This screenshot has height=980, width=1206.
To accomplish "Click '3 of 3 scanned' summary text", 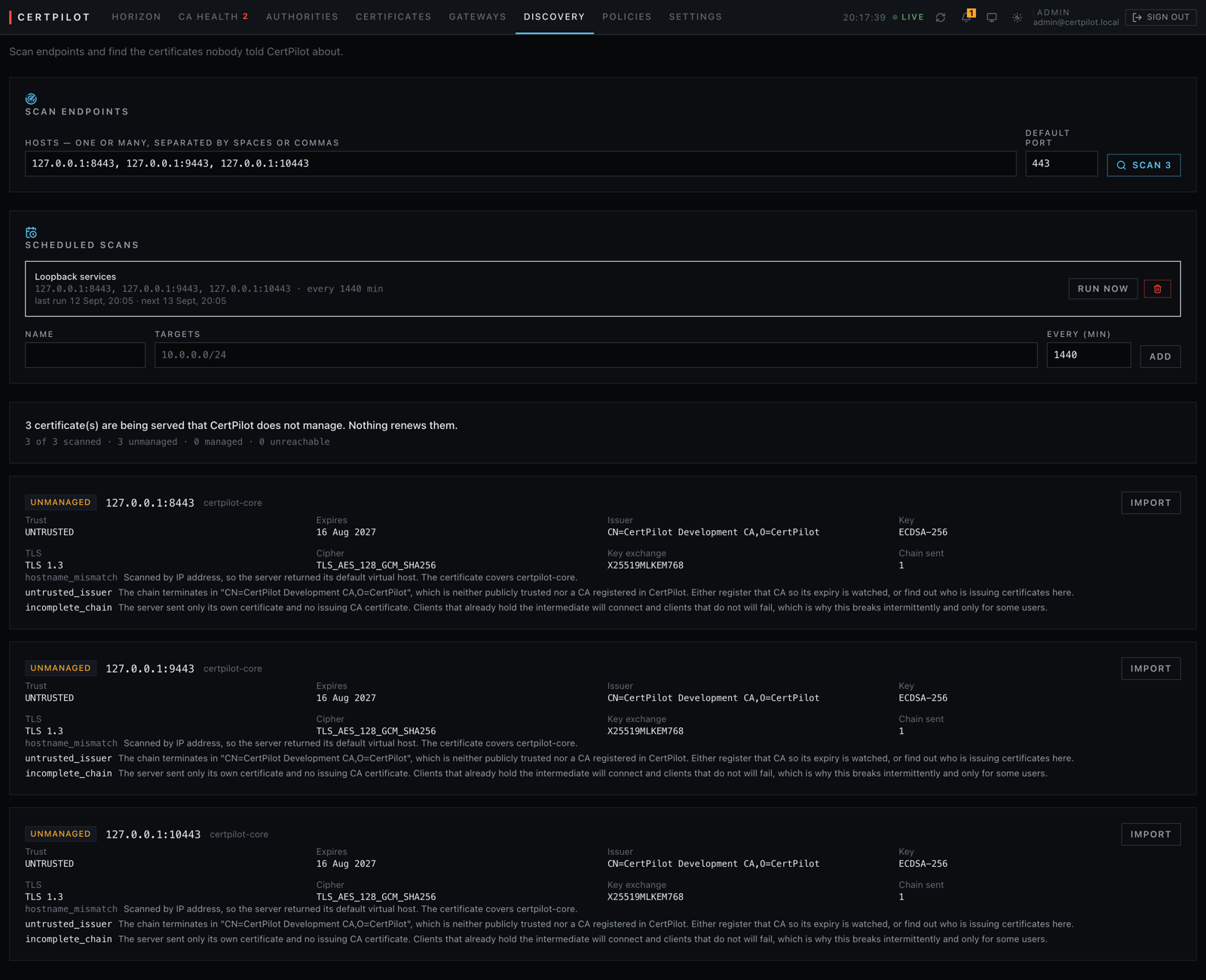I will pyautogui.click(x=63, y=442).
